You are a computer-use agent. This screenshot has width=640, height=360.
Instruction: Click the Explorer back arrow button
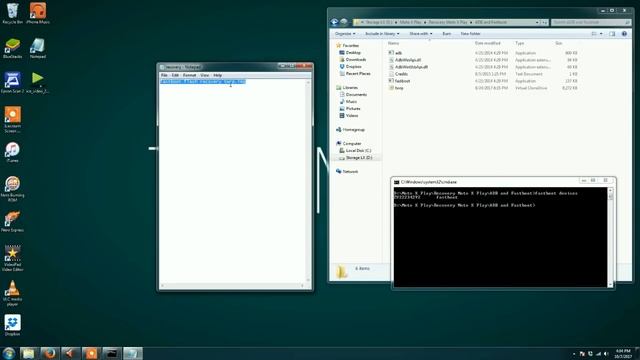coord(335,22)
